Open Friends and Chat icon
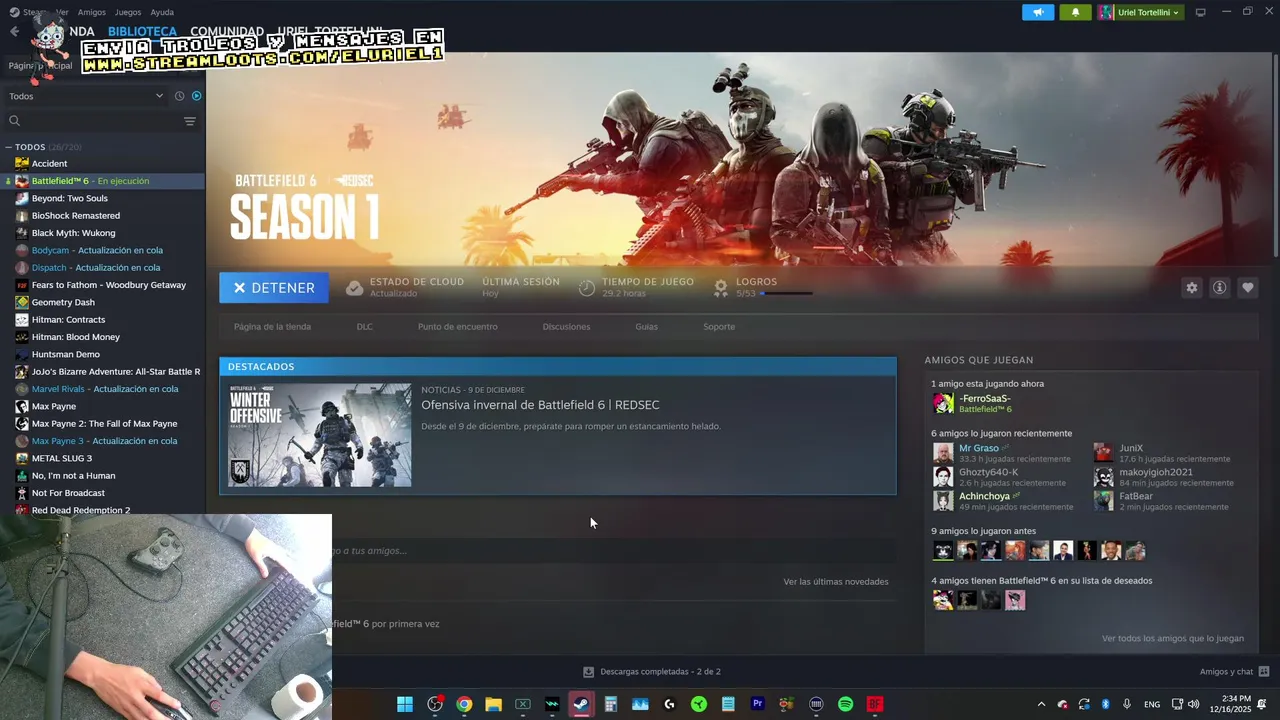This screenshot has height=720, width=1280. pos(1264,672)
